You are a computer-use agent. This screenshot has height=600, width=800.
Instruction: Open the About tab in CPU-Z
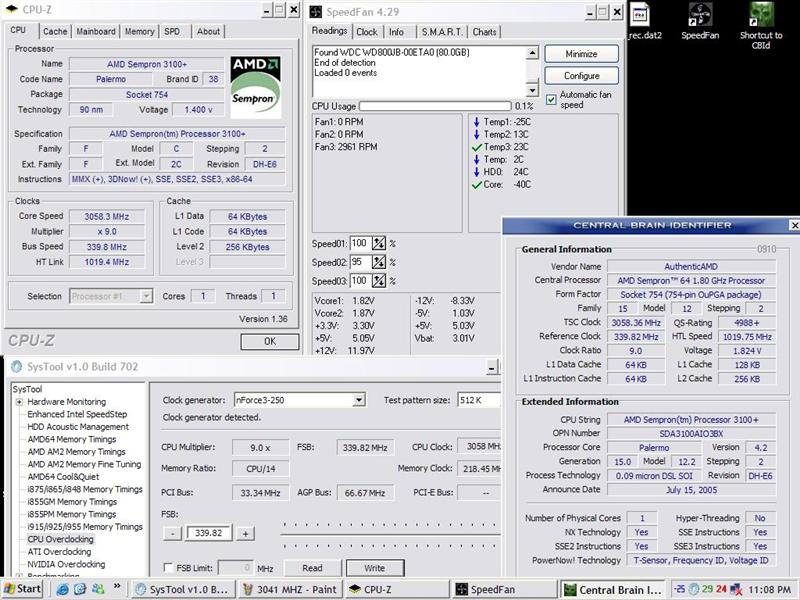[208, 32]
